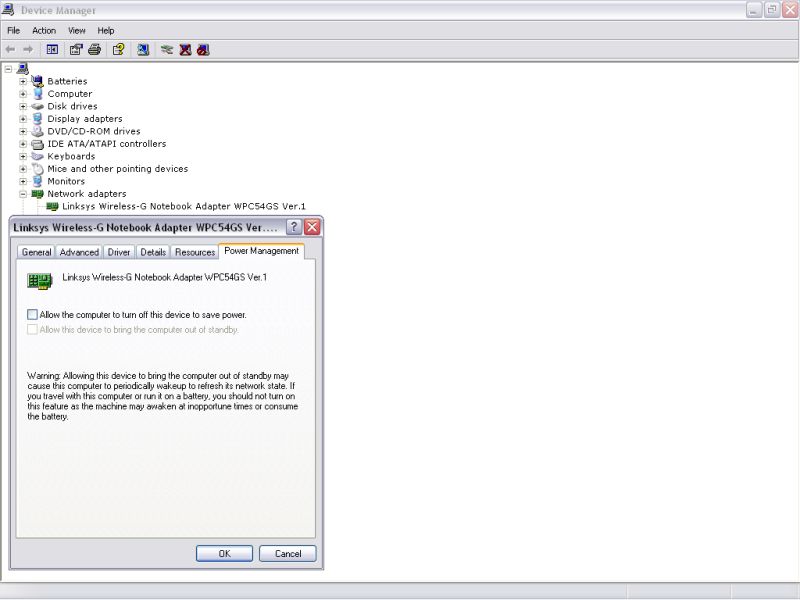Open the Action menu

44,31
